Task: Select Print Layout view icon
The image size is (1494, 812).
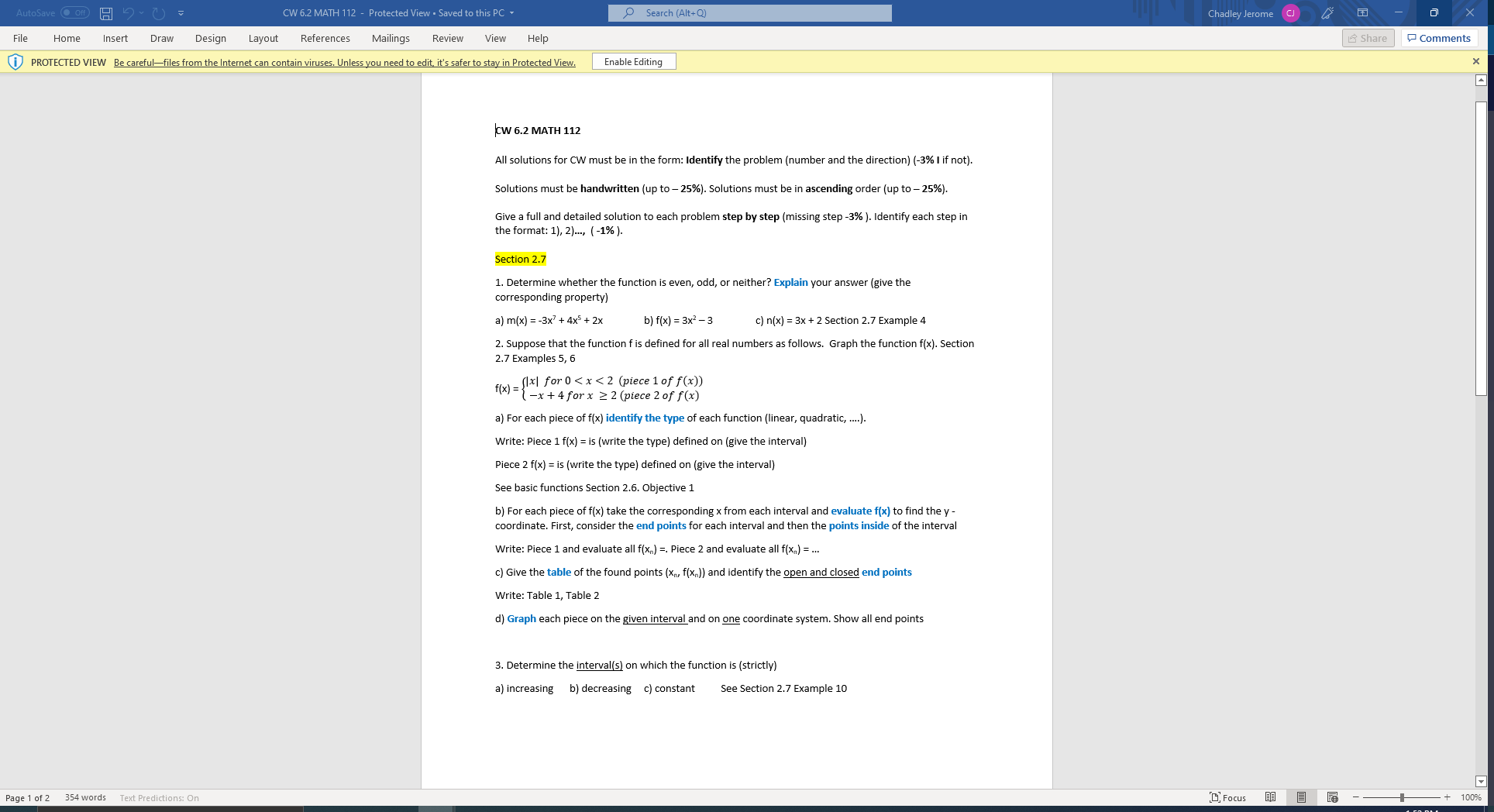Action: [1301, 797]
